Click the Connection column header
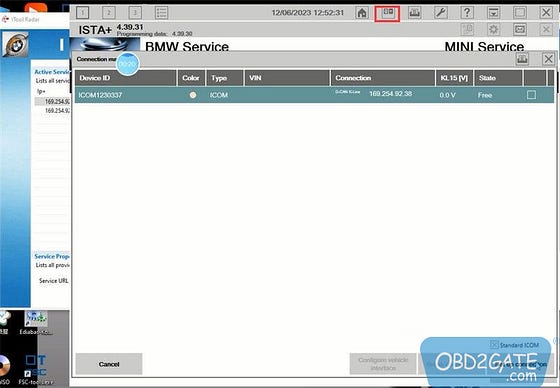 382,78
